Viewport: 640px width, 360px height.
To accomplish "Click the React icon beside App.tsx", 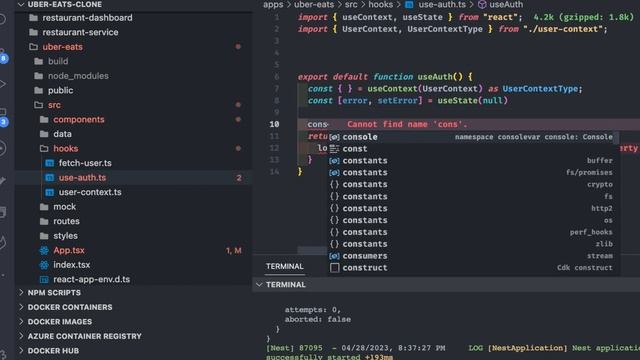I will [x=44, y=250].
